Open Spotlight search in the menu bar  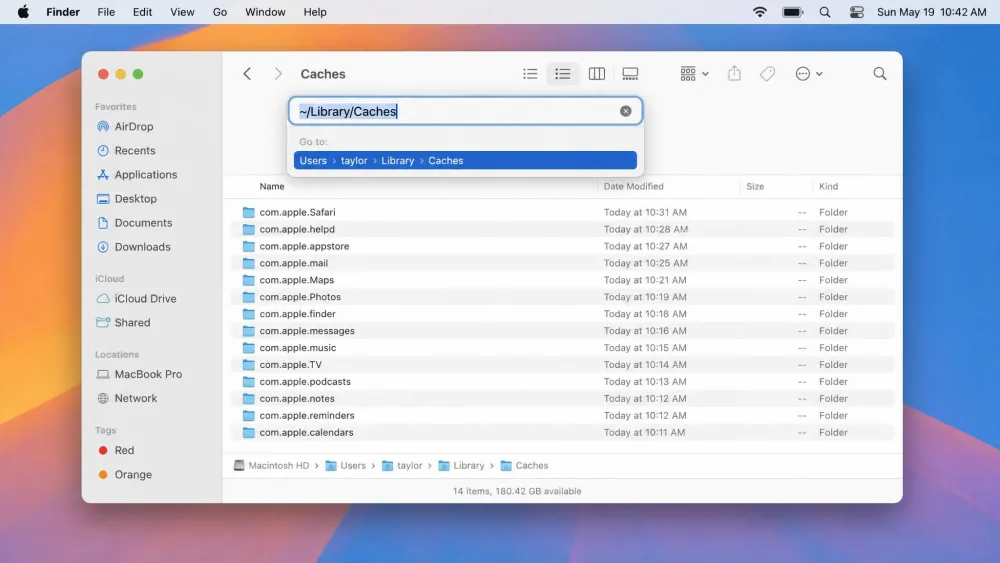click(825, 12)
